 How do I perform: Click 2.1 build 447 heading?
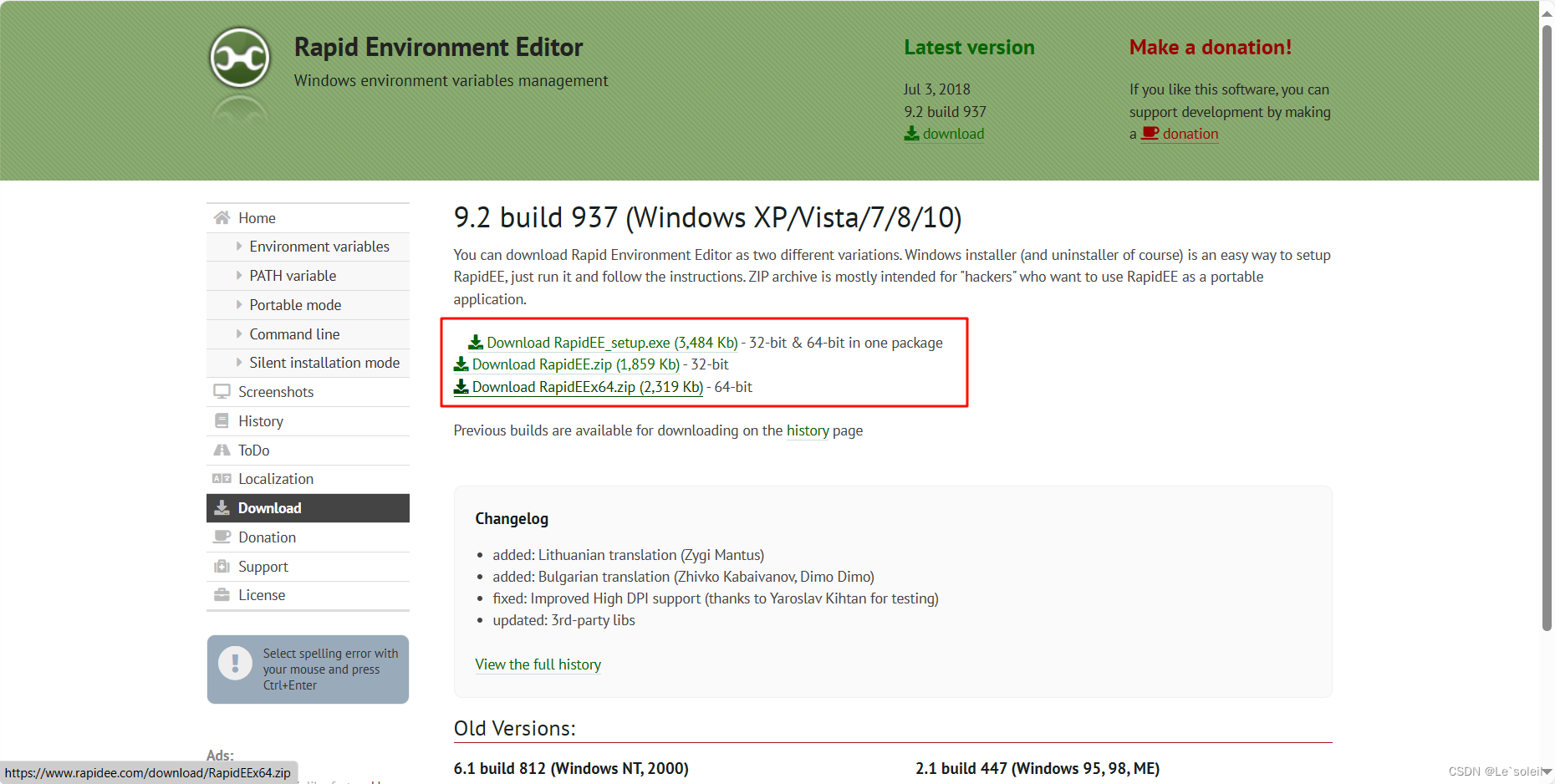tap(1038, 768)
